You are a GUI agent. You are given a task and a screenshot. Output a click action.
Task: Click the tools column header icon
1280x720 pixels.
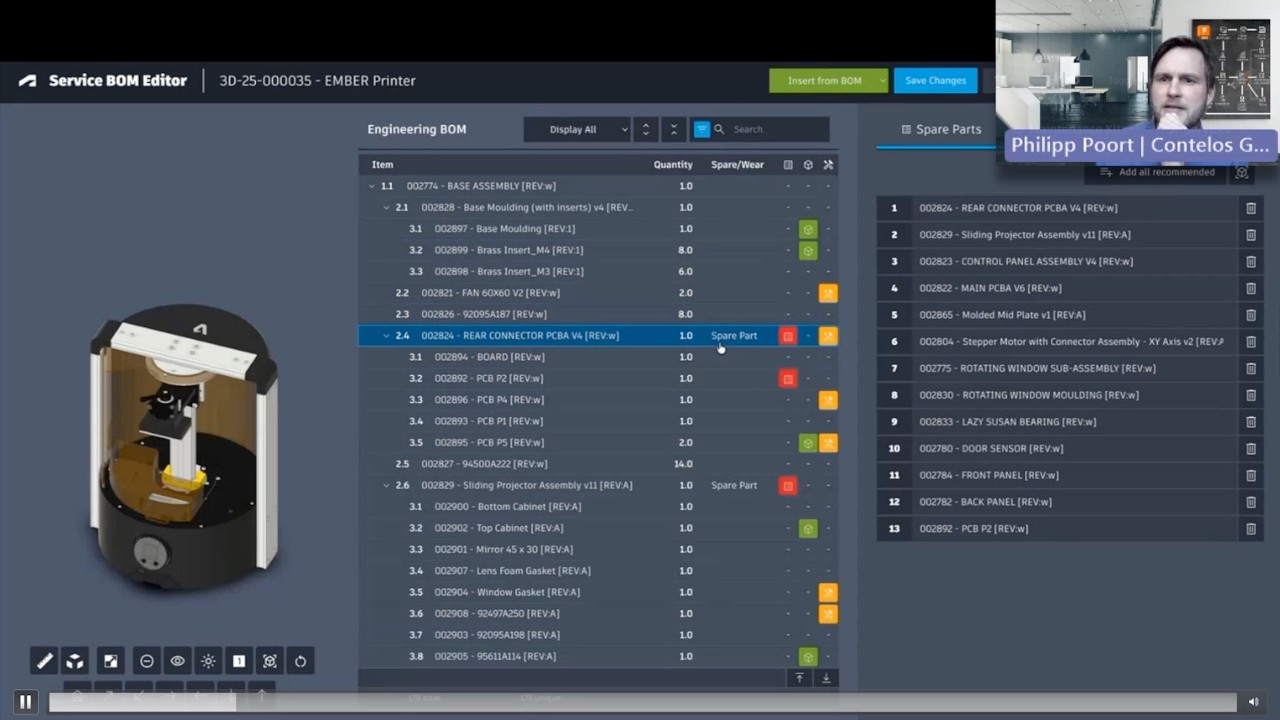click(828, 165)
